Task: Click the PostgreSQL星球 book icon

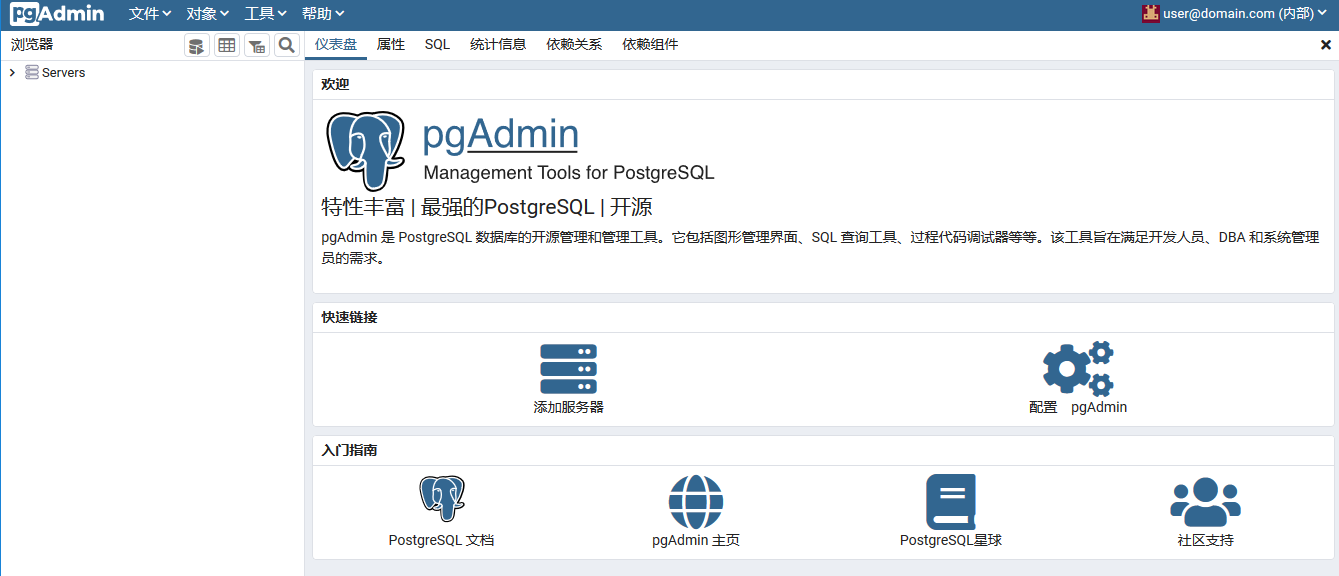Action: [950, 501]
